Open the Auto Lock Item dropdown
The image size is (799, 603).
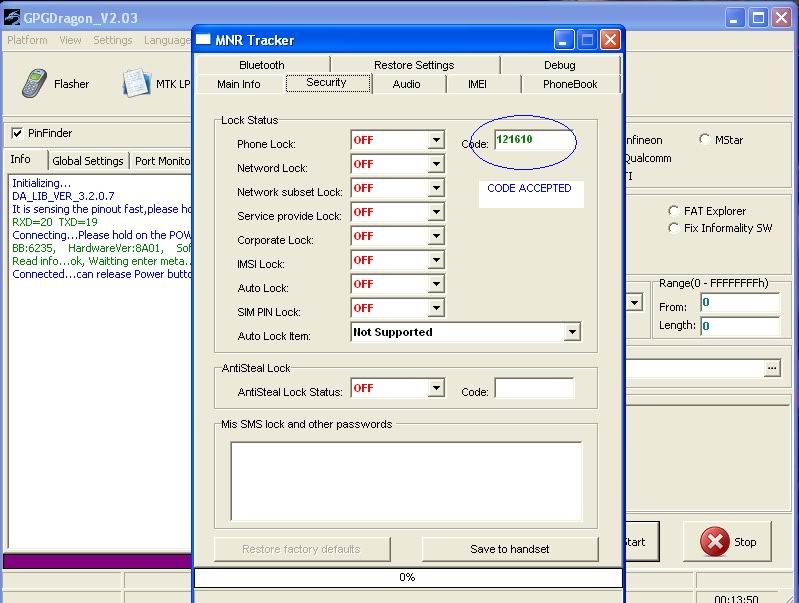572,332
